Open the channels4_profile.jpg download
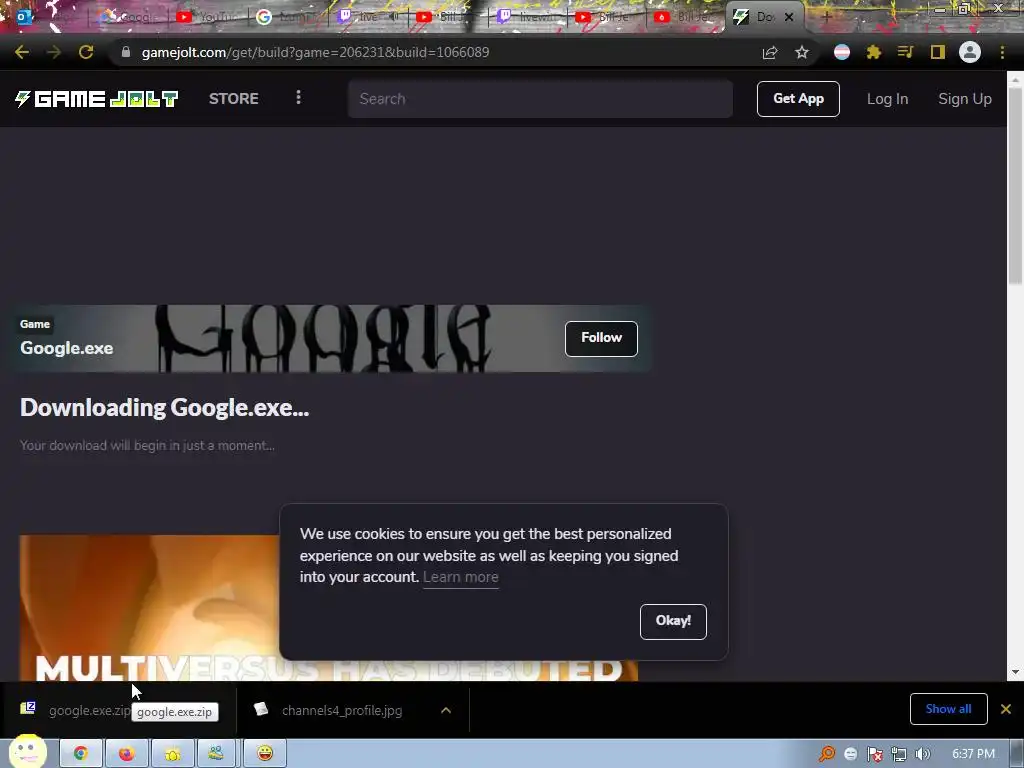The image size is (1024, 768). [342, 711]
